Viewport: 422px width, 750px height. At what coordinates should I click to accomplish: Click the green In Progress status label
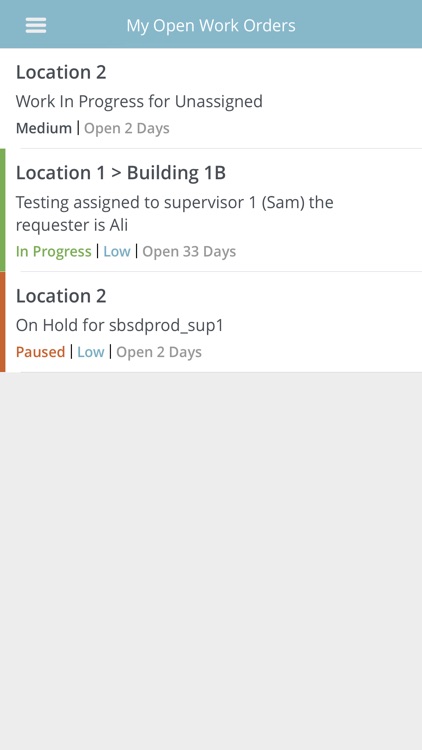[54, 252]
